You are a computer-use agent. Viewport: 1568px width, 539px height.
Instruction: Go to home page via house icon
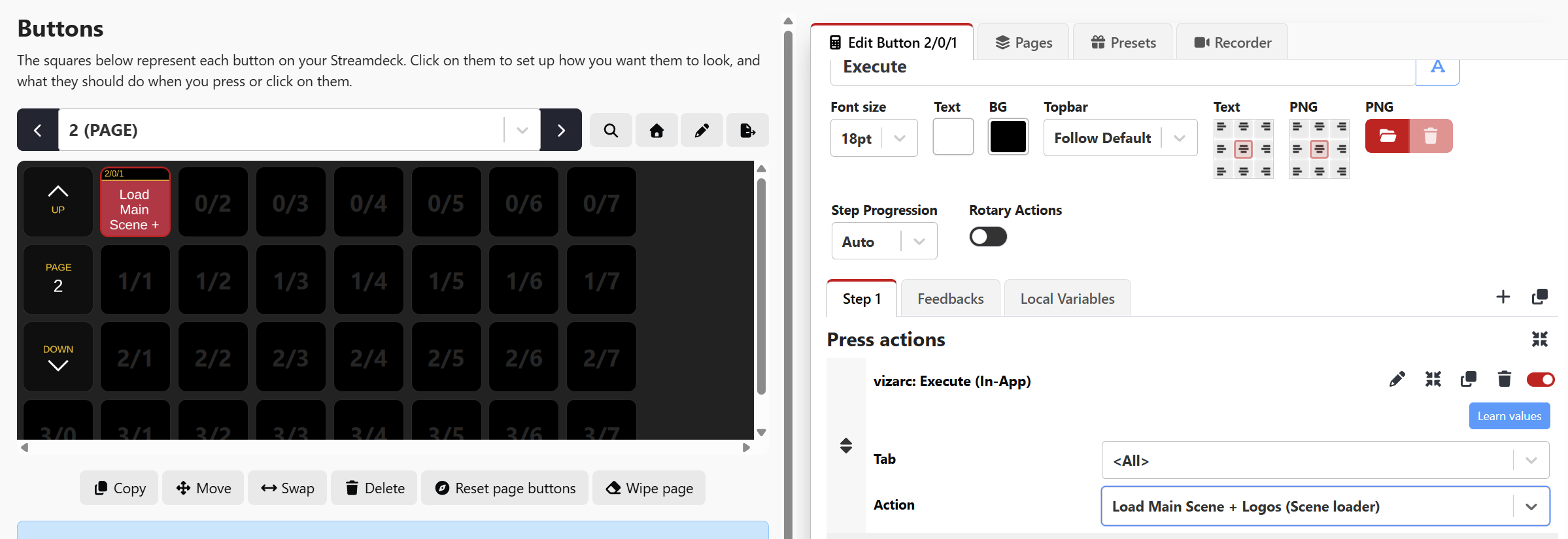pyautogui.click(x=656, y=131)
